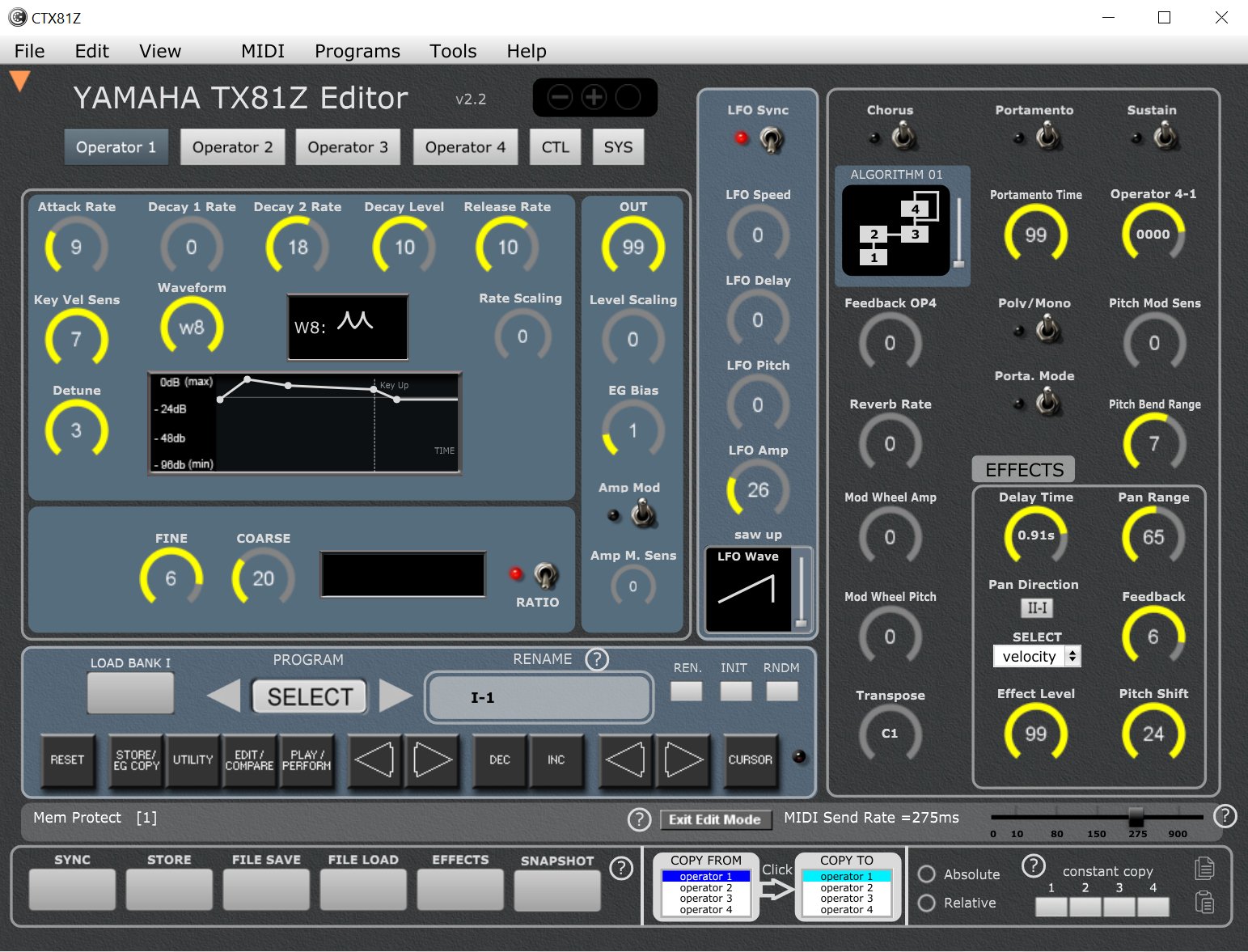The width and height of the screenshot is (1248, 952).
Task: Switch to the Operator 4 tab
Action: coord(465,147)
